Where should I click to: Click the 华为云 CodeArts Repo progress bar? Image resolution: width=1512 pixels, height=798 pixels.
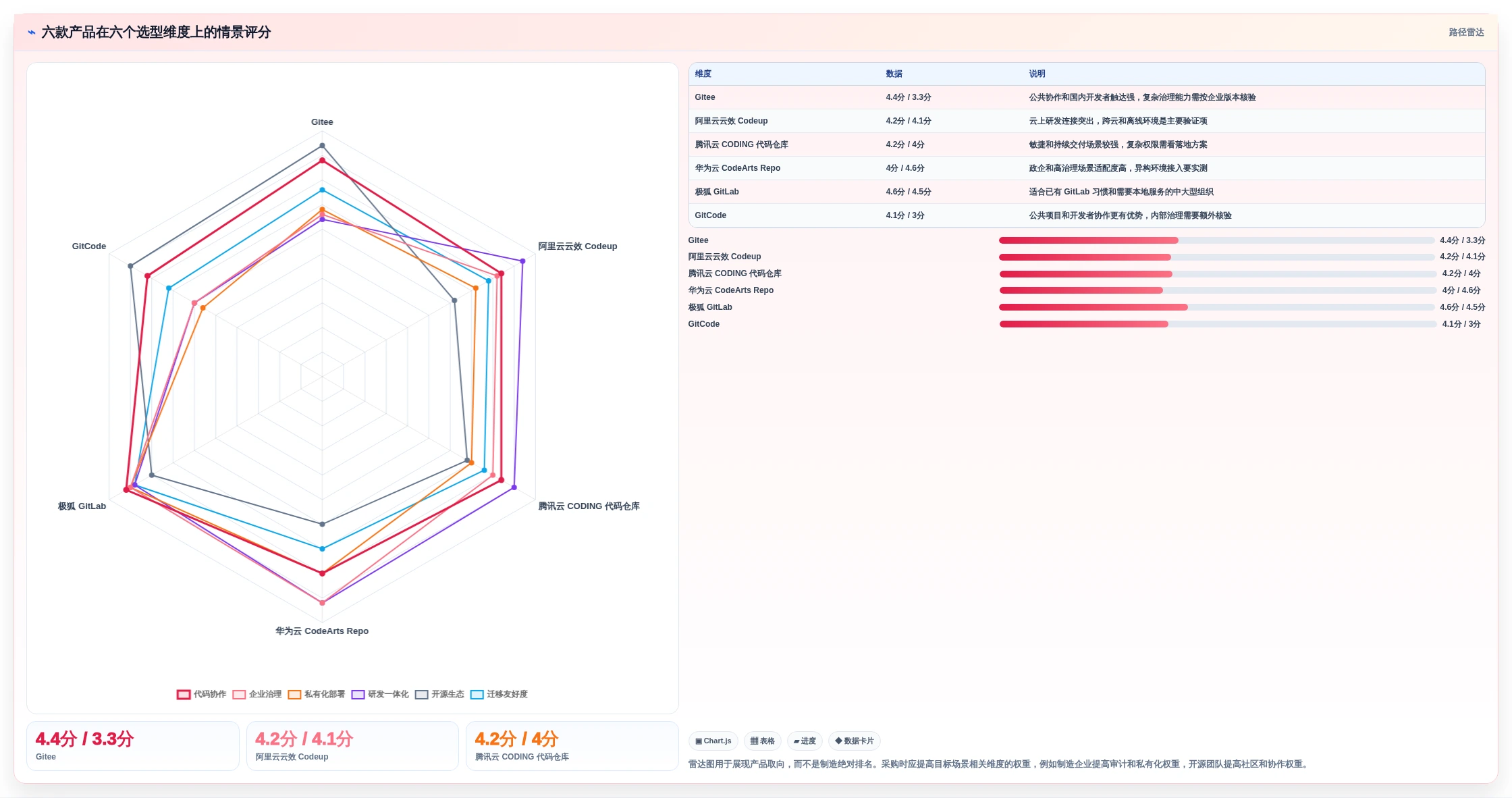1218,290
